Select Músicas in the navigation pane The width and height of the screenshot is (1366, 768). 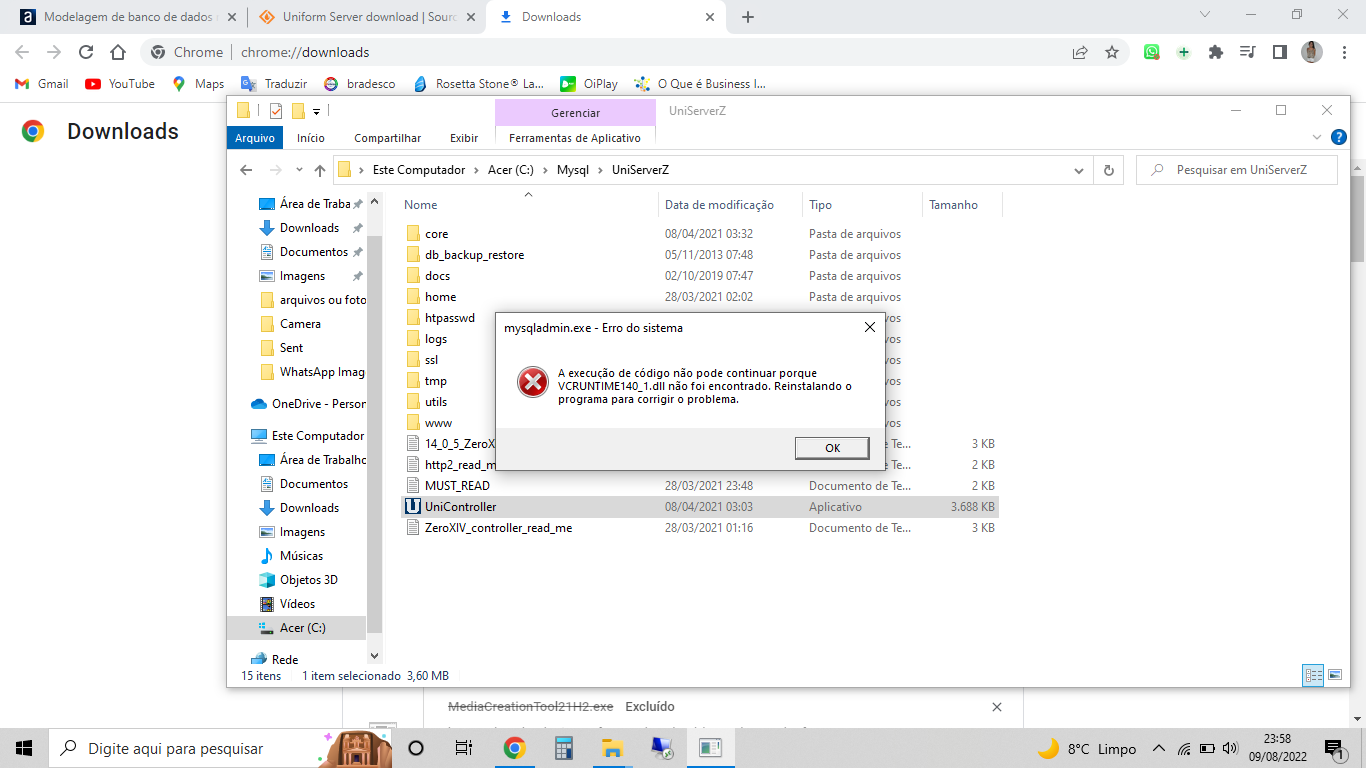coord(301,556)
